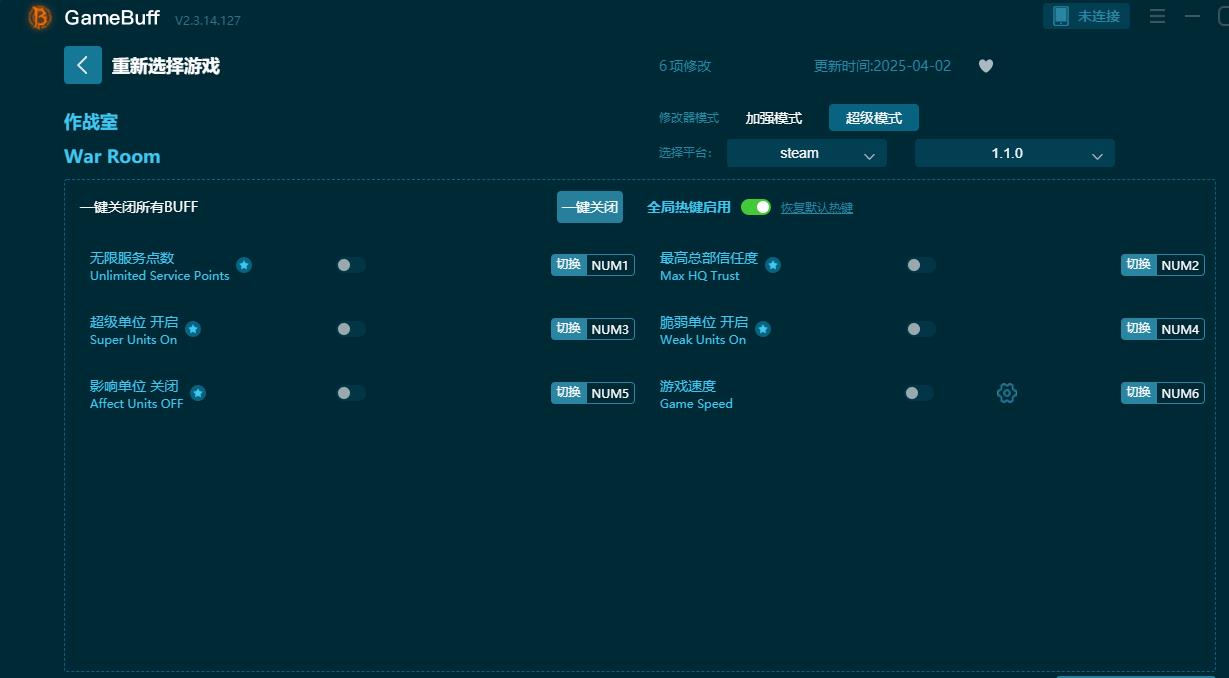This screenshot has height=678, width=1229.
Task: Disable the 全局热键启用 switch
Action: pyautogui.click(x=756, y=207)
